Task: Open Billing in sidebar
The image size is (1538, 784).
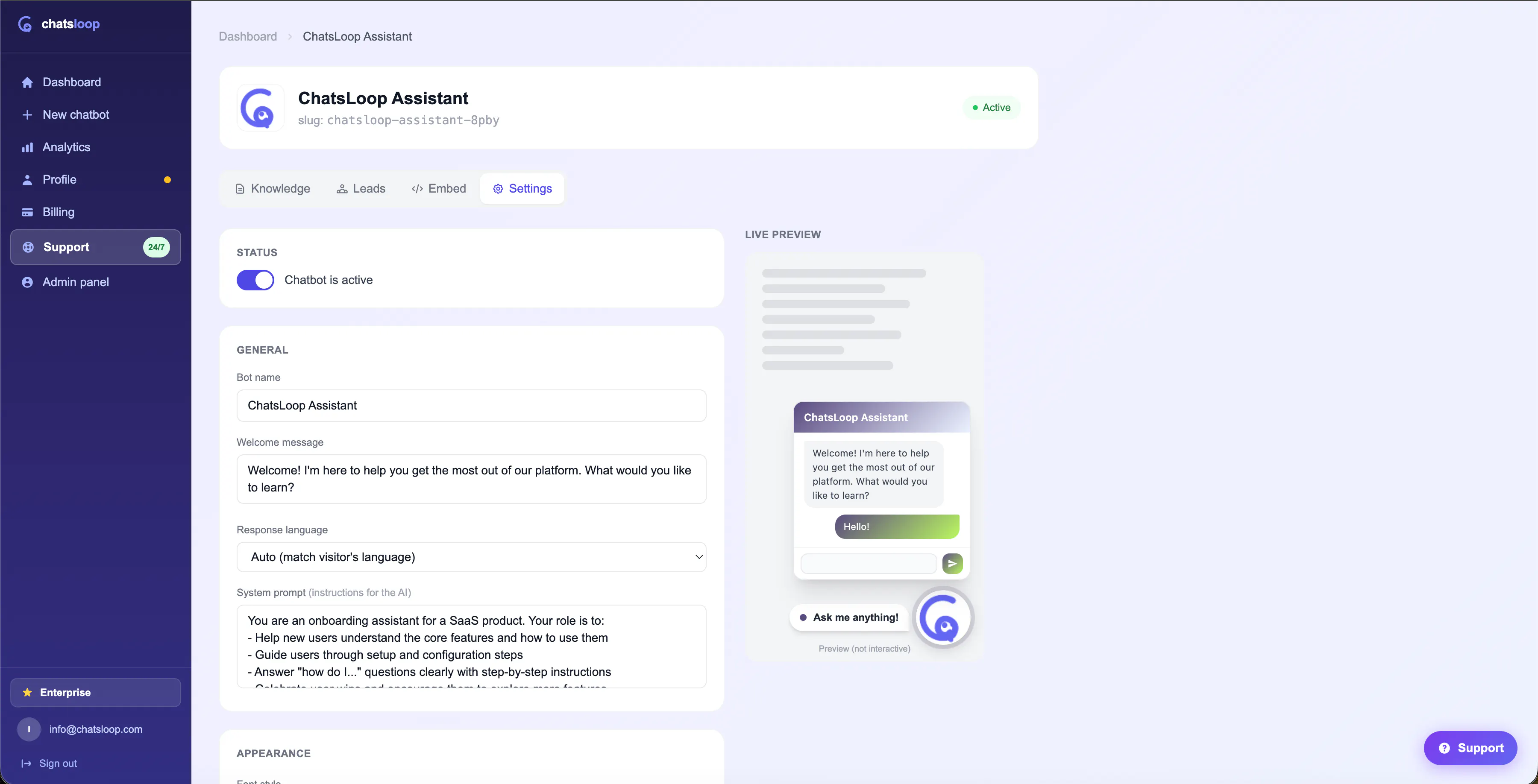Action: 96,212
